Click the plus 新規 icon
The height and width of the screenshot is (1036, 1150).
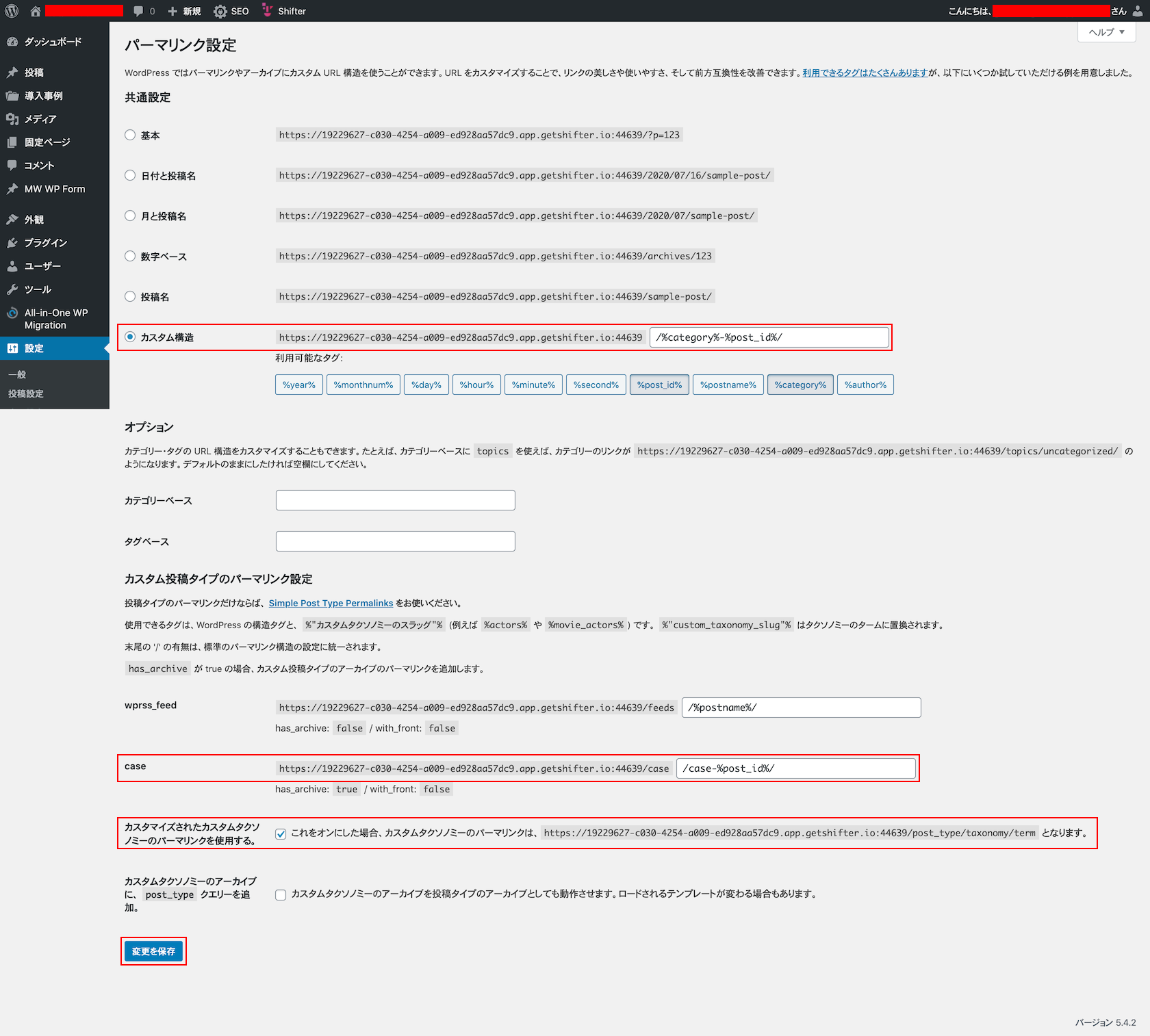(172, 11)
